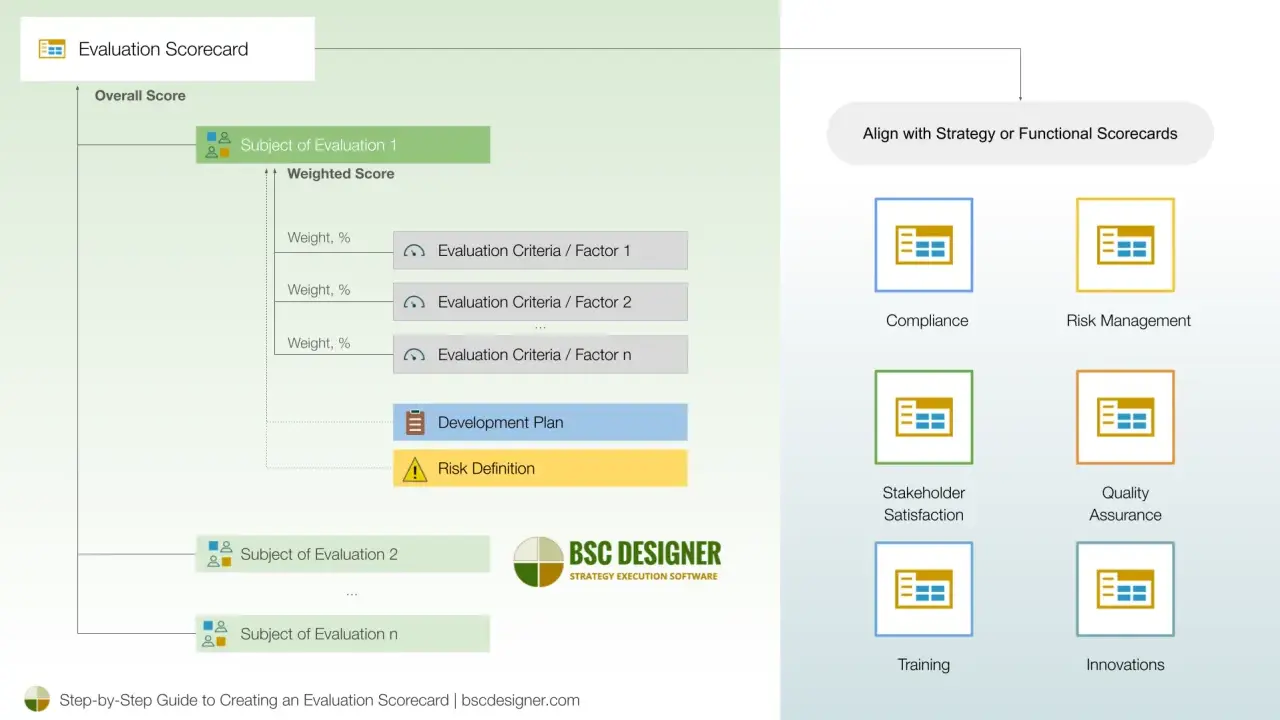Click the Weight, % label for Factor 1
1280x720 pixels.
tap(319, 238)
